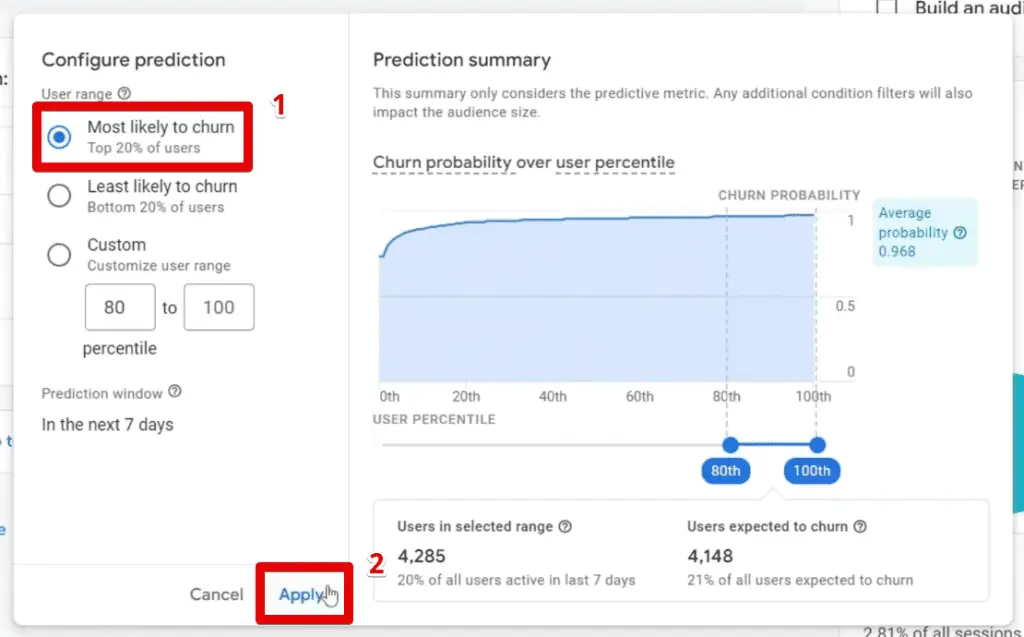Viewport: 1024px width, 637px height.
Task: Apply the configured prediction
Action: 302,594
